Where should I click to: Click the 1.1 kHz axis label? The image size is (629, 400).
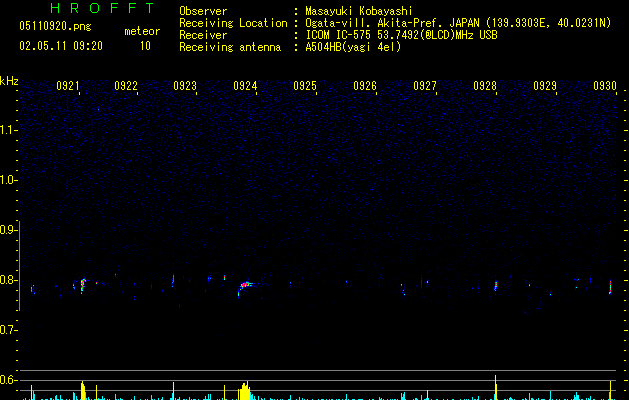coord(8,130)
